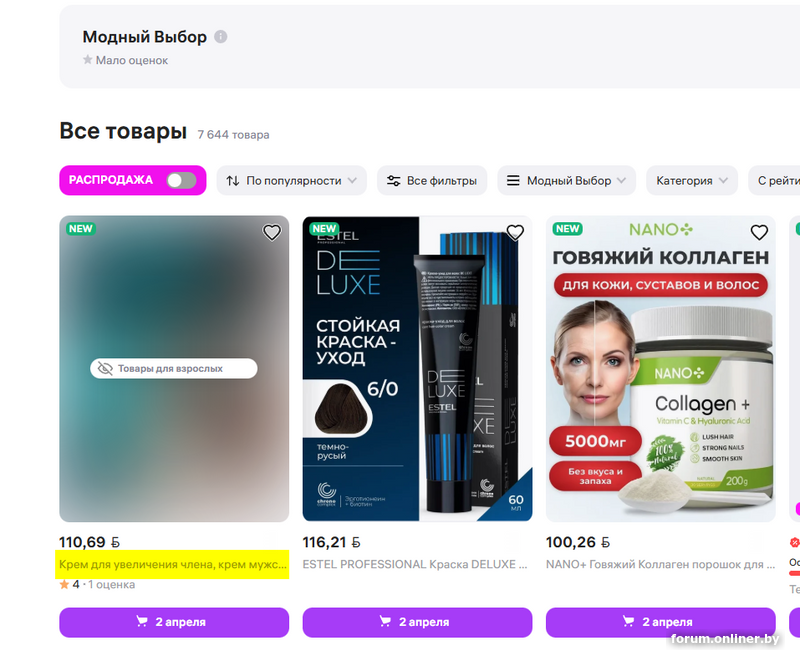Expand the По популярности sorting dropdown
The image size is (800, 660).
pyautogui.click(x=291, y=181)
